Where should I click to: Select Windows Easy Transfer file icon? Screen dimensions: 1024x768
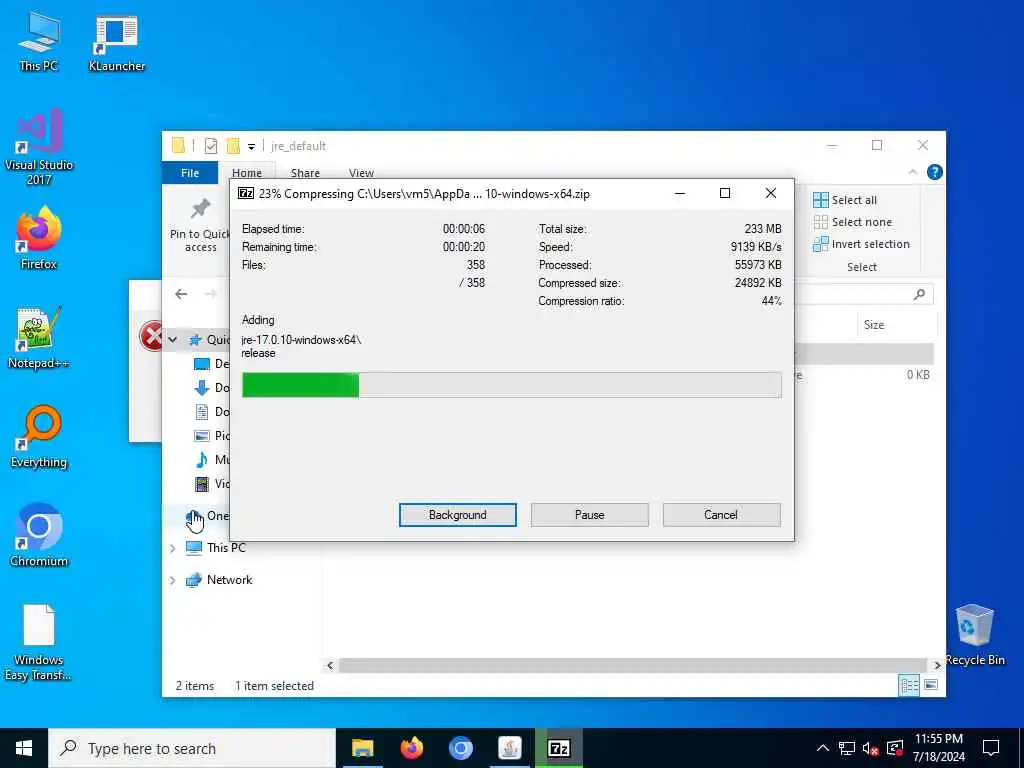(x=39, y=642)
